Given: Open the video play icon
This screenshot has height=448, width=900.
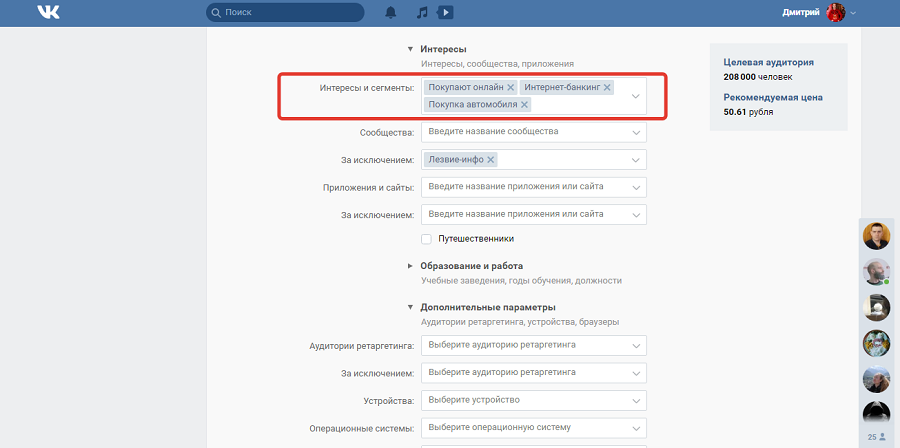Looking at the screenshot, I should pyautogui.click(x=445, y=12).
